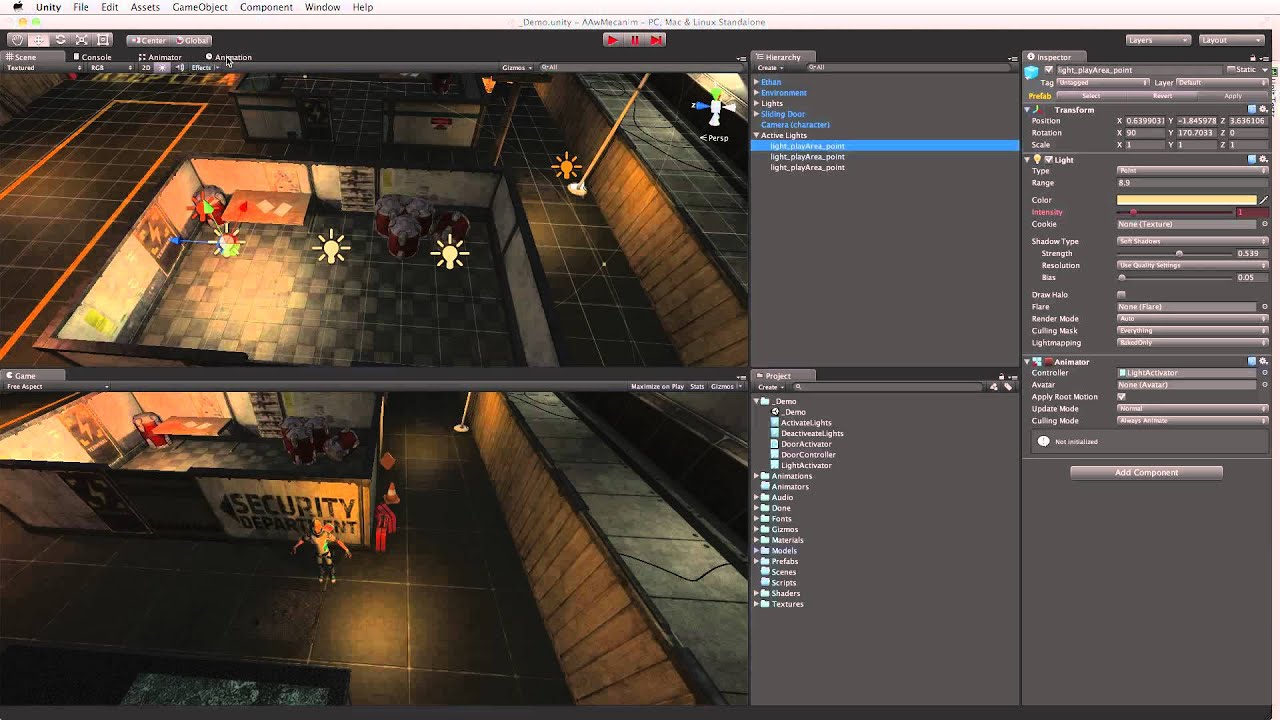The height and width of the screenshot is (720, 1280).
Task: Mute scene view audio speaker icon
Action: [180, 68]
